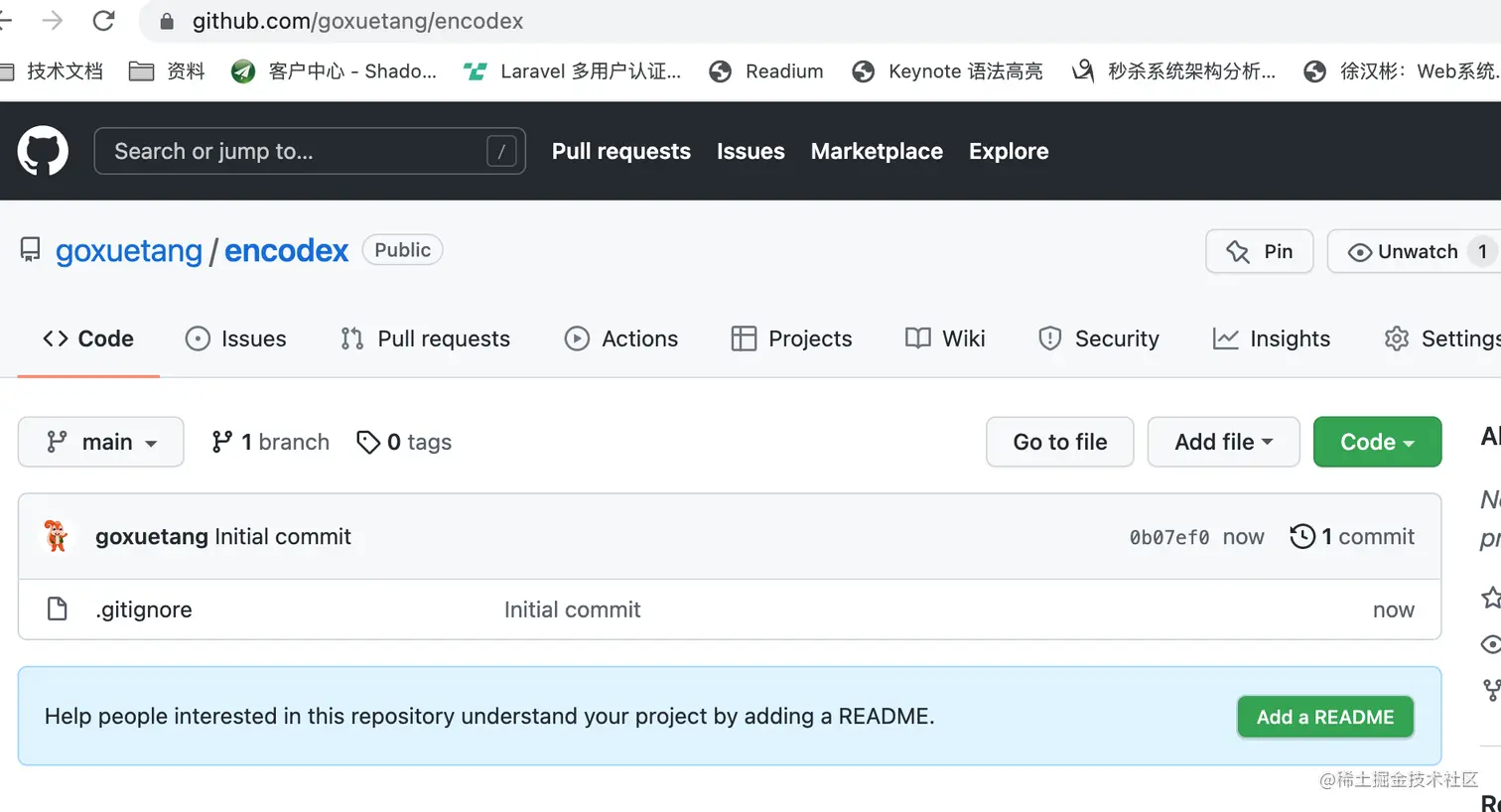Click the browser reload icon

coord(103,21)
